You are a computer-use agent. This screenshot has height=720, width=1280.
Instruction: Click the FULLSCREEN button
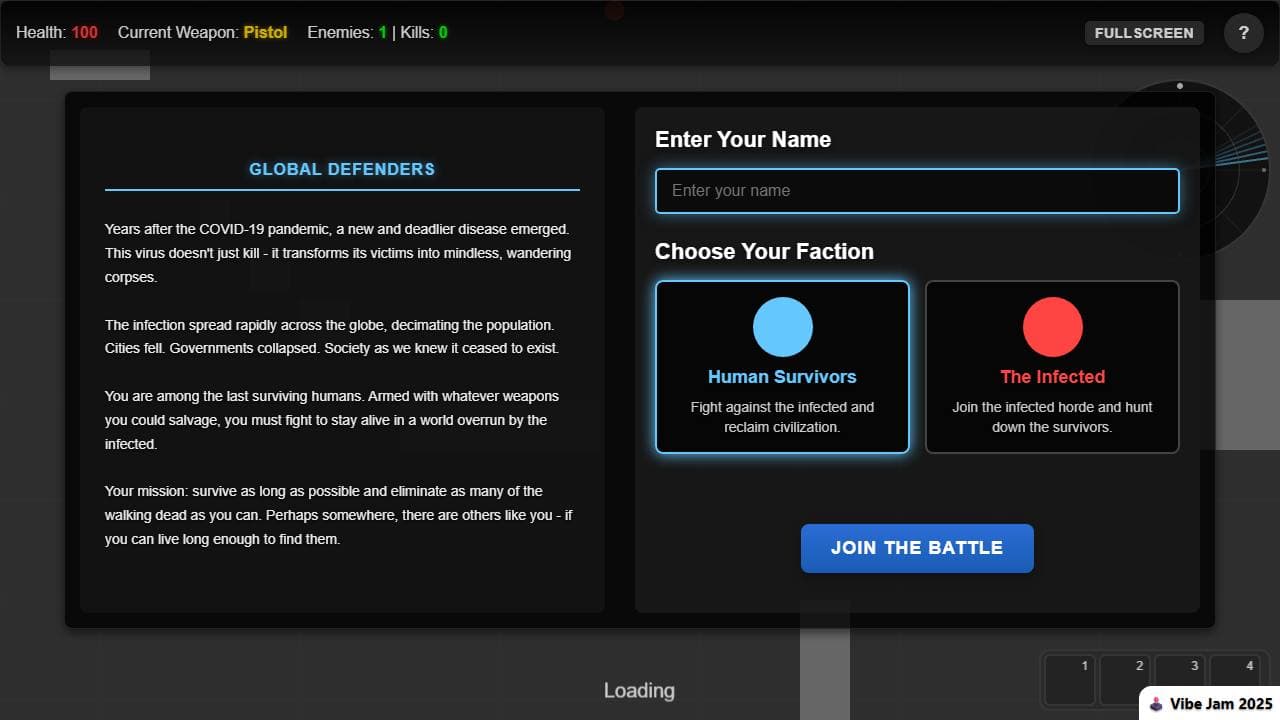coord(1144,33)
